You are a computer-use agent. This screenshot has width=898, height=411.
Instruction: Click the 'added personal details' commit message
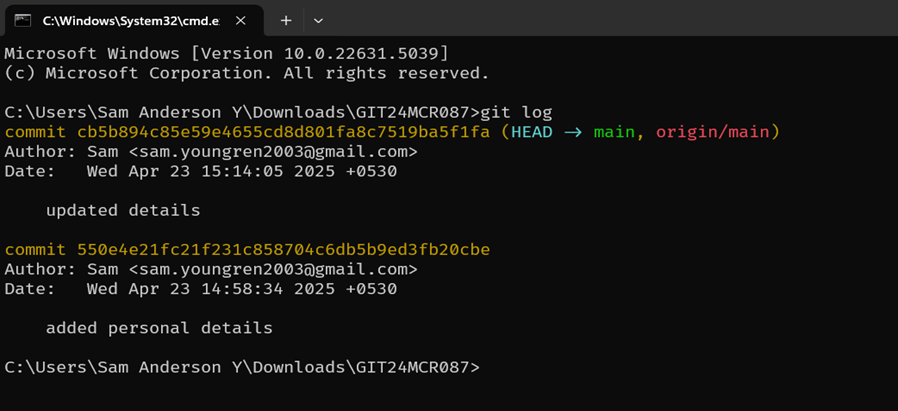[159, 328]
